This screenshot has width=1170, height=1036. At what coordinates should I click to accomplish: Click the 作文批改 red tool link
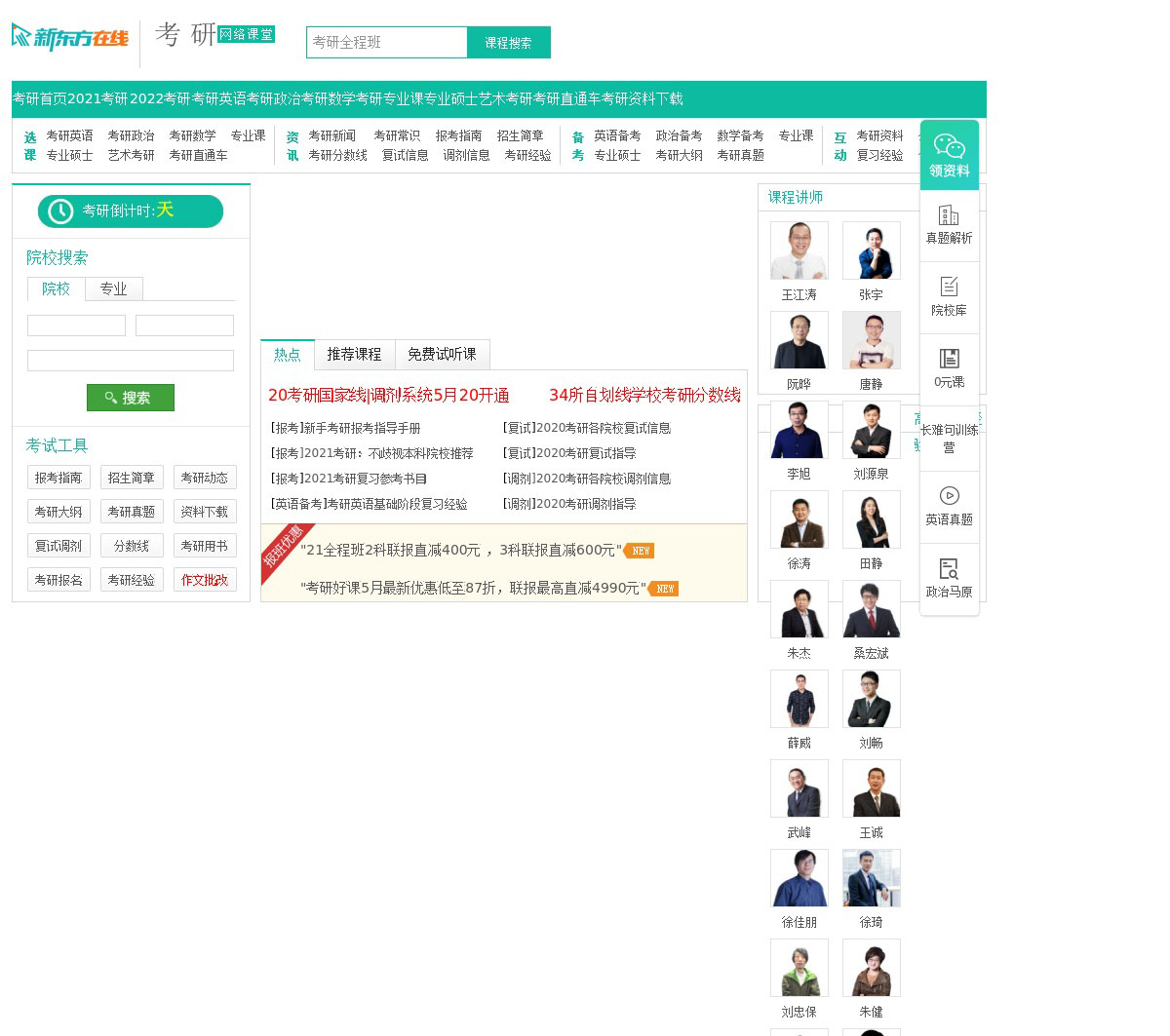click(205, 581)
